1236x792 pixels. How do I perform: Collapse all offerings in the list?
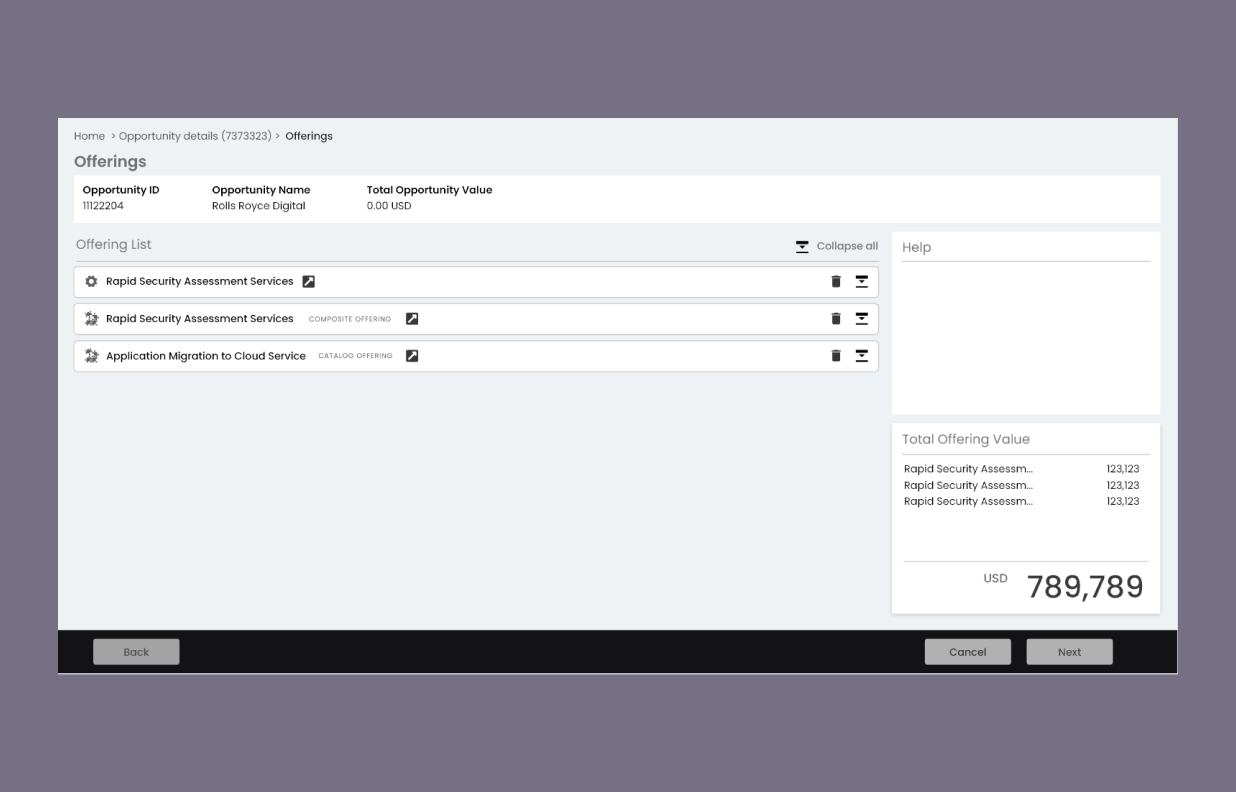click(837, 246)
